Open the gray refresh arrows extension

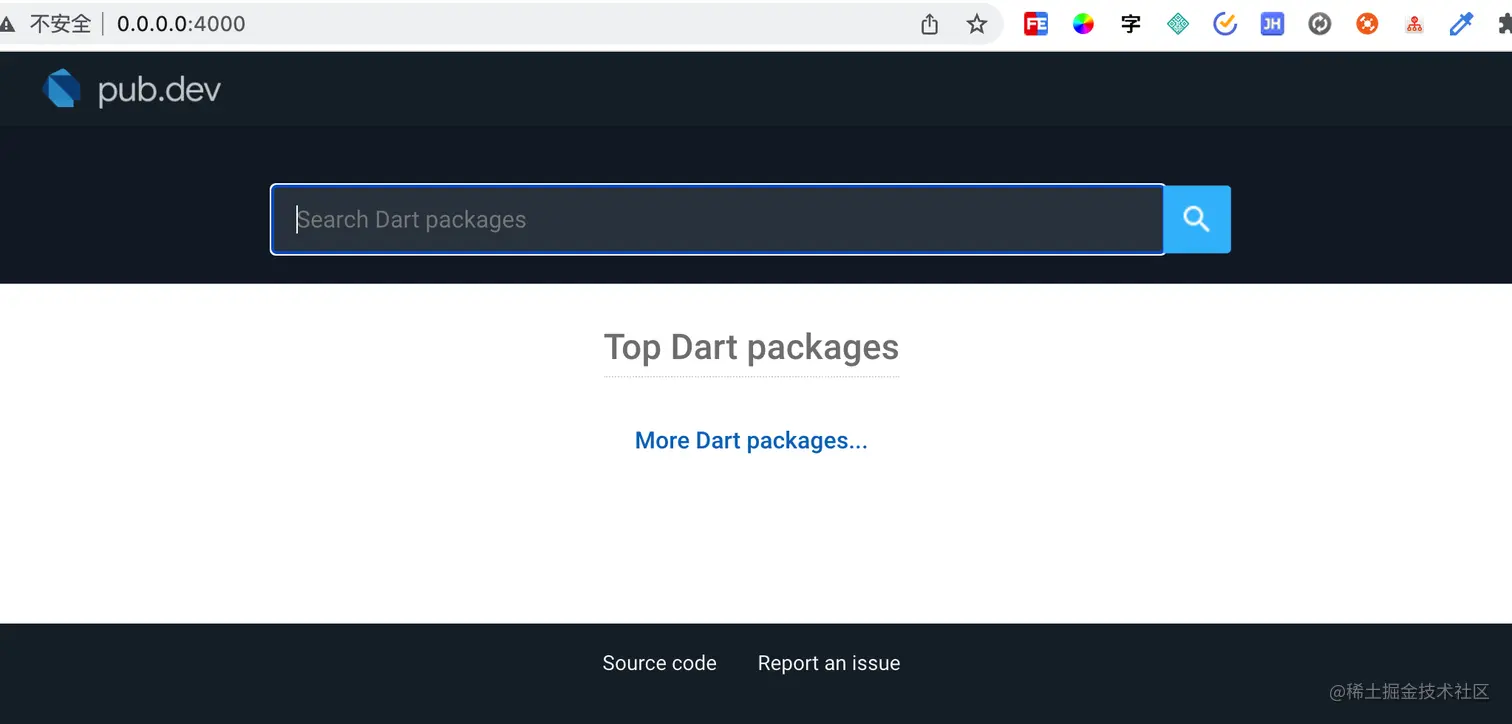[x=1320, y=24]
